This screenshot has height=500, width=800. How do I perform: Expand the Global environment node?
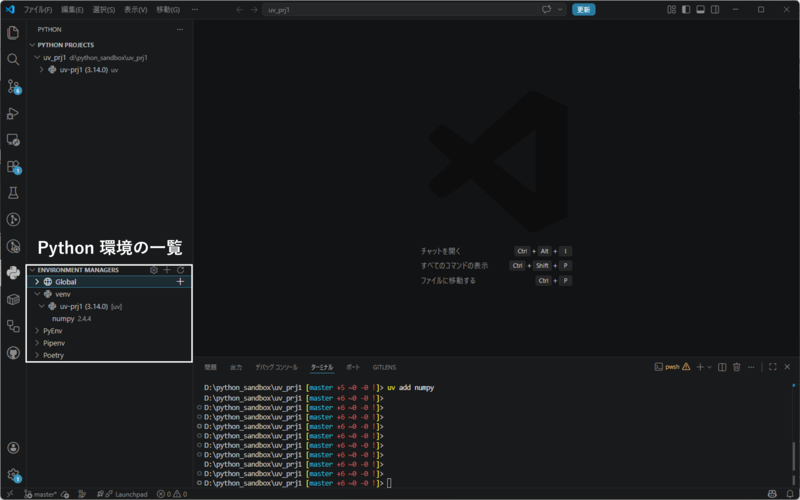tap(37, 282)
